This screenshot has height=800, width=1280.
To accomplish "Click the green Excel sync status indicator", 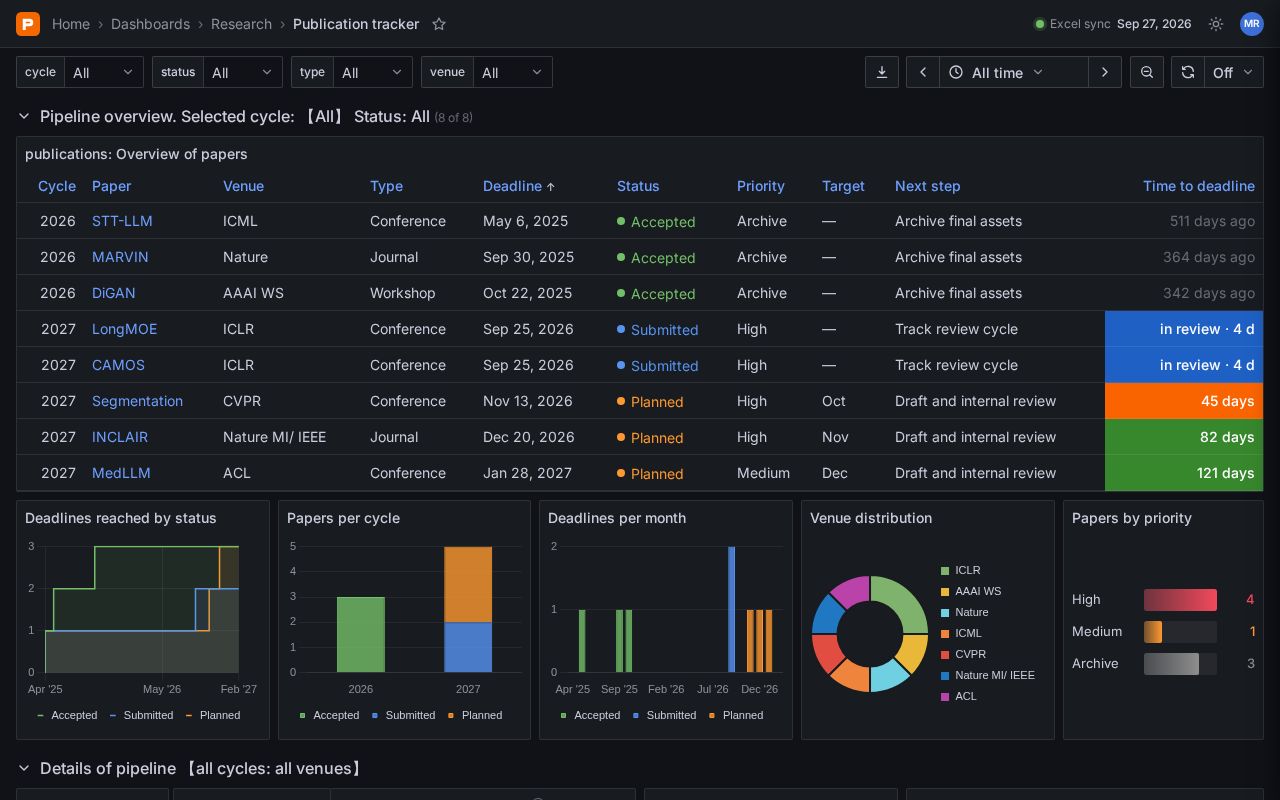I will [x=1040, y=24].
